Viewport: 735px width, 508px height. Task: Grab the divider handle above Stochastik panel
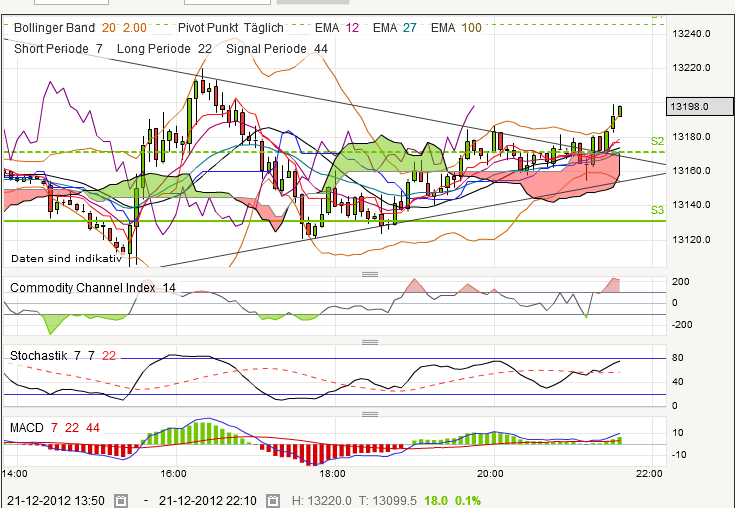(x=370, y=342)
